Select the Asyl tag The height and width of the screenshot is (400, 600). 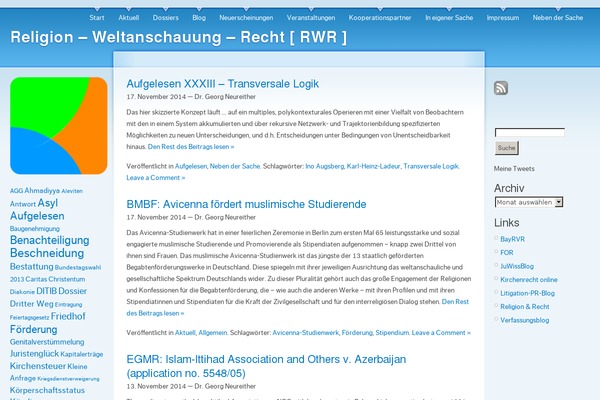48,203
